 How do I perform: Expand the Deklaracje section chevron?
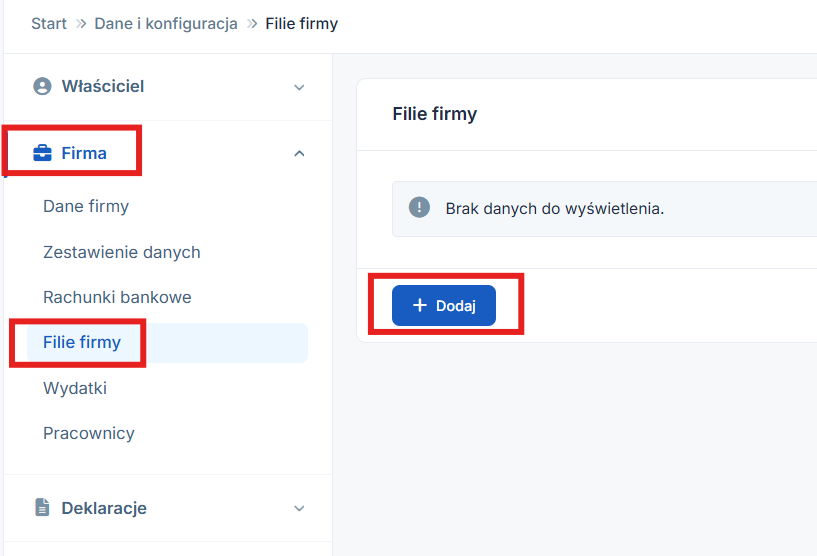[299, 508]
